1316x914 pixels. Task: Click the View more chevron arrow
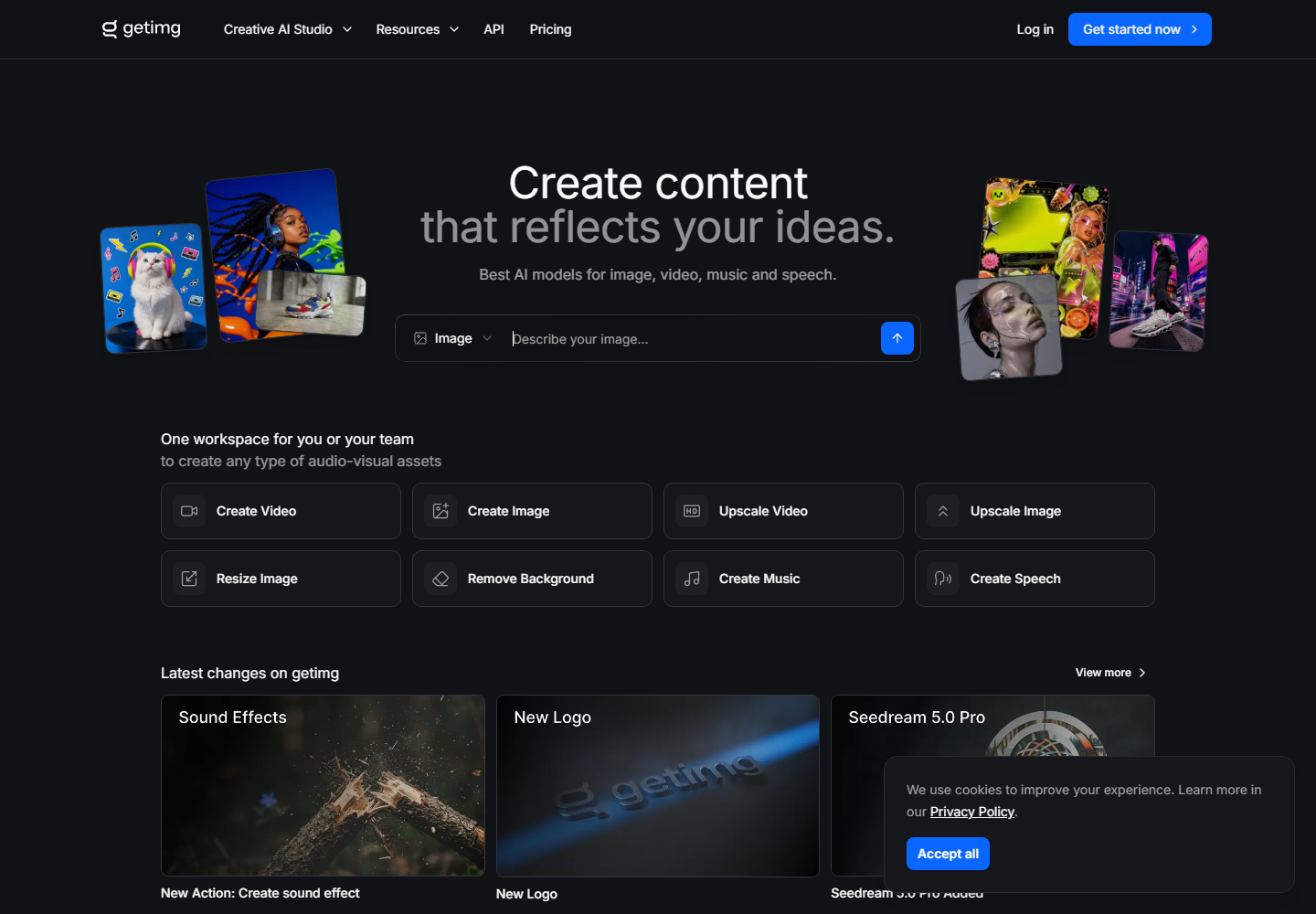(1142, 673)
